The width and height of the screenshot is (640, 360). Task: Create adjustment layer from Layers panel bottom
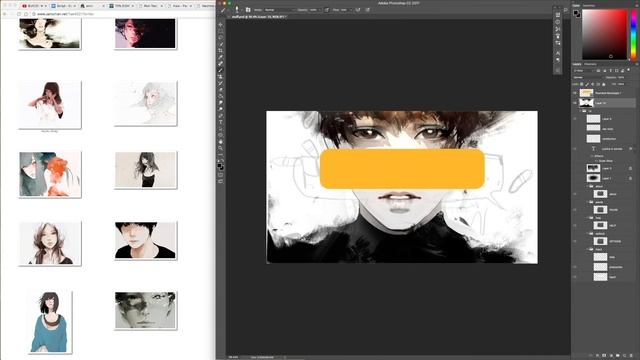[611, 356]
